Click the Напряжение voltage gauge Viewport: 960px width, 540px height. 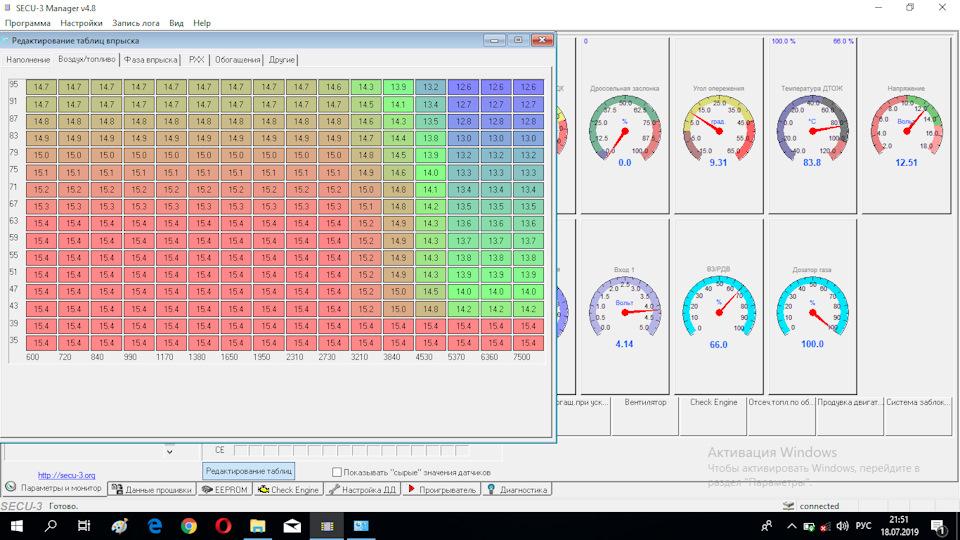906,126
